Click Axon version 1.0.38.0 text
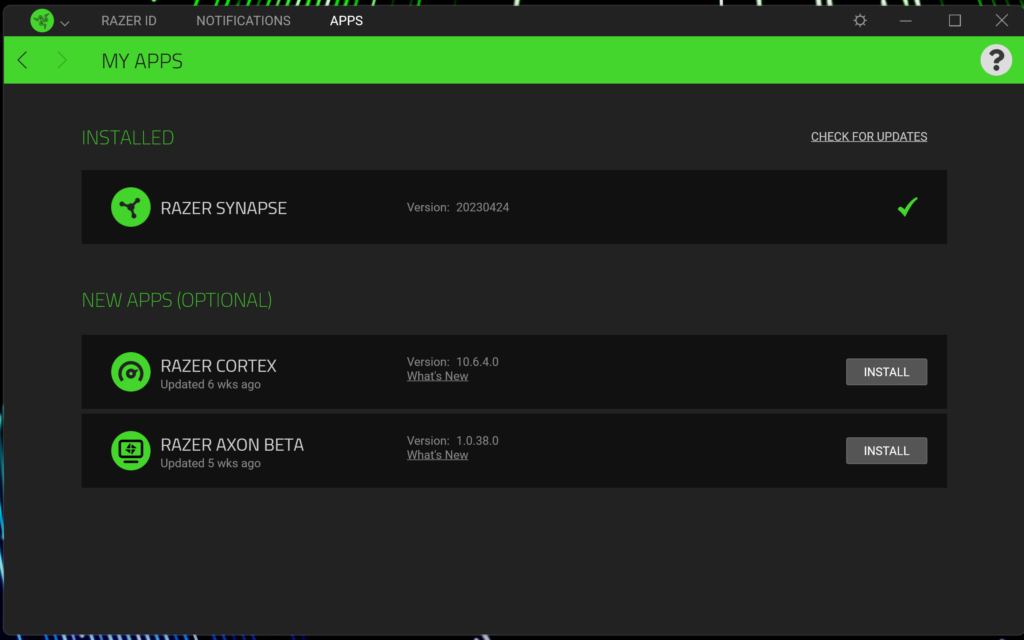 click(x=453, y=441)
